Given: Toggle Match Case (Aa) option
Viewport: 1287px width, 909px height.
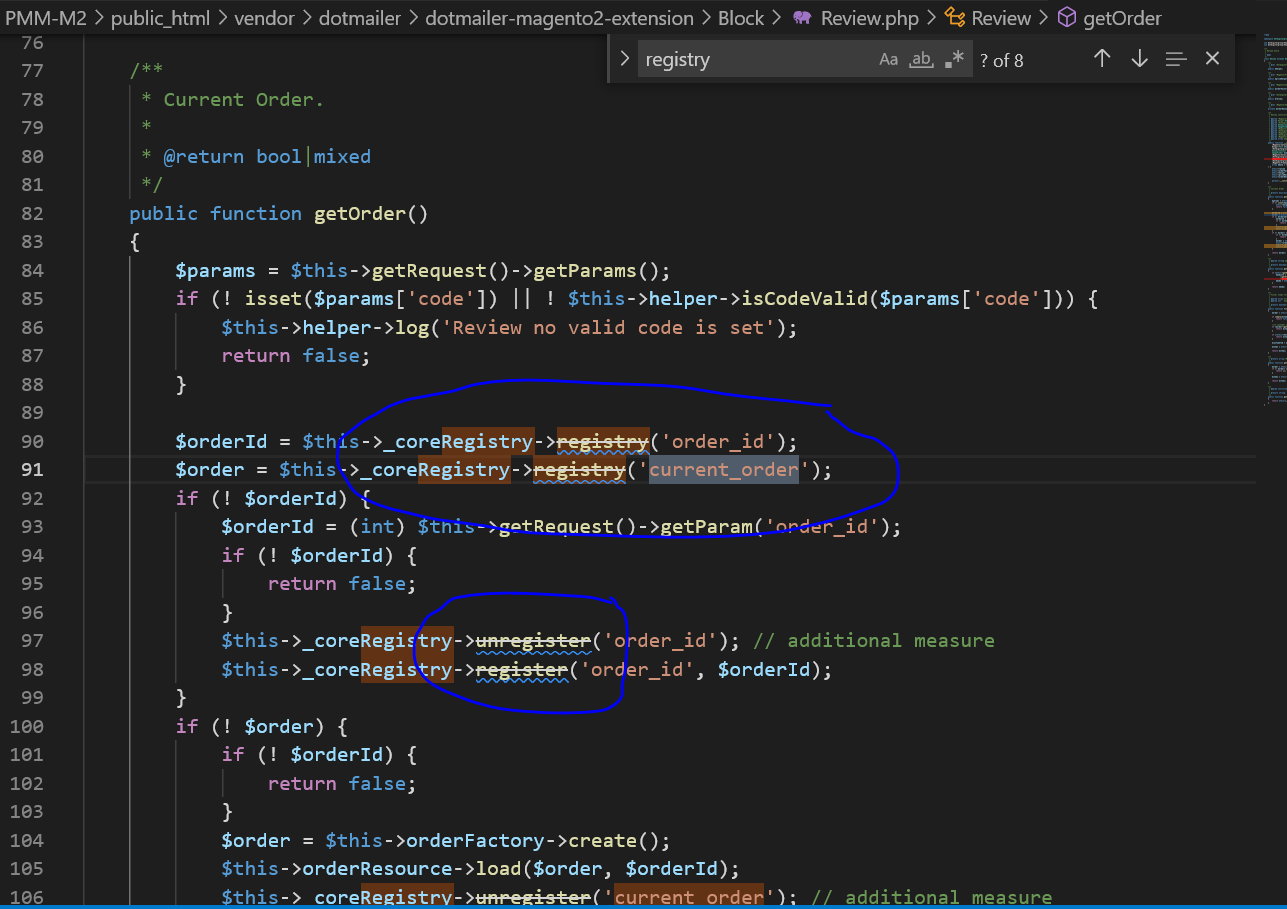Looking at the screenshot, I should 888,60.
